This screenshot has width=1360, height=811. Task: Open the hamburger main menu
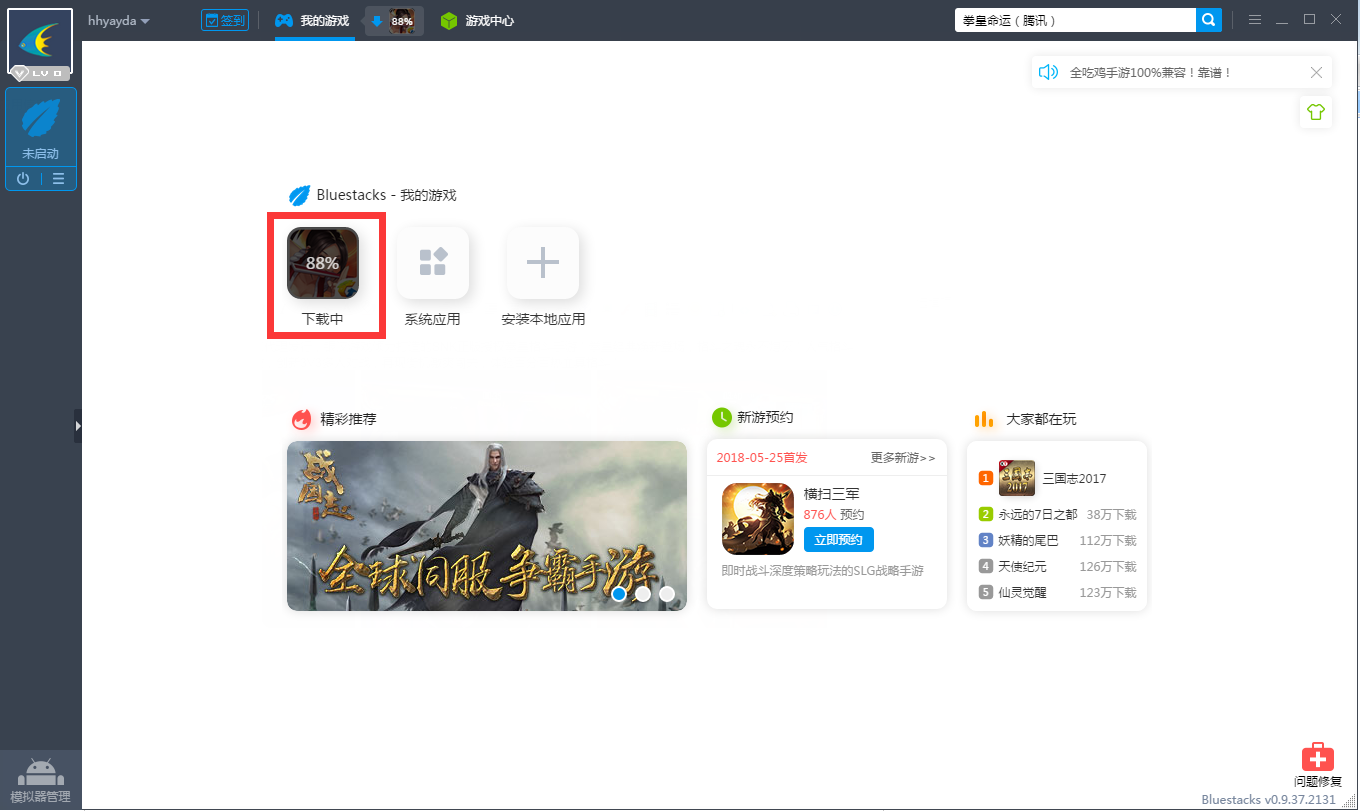(1254, 20)
